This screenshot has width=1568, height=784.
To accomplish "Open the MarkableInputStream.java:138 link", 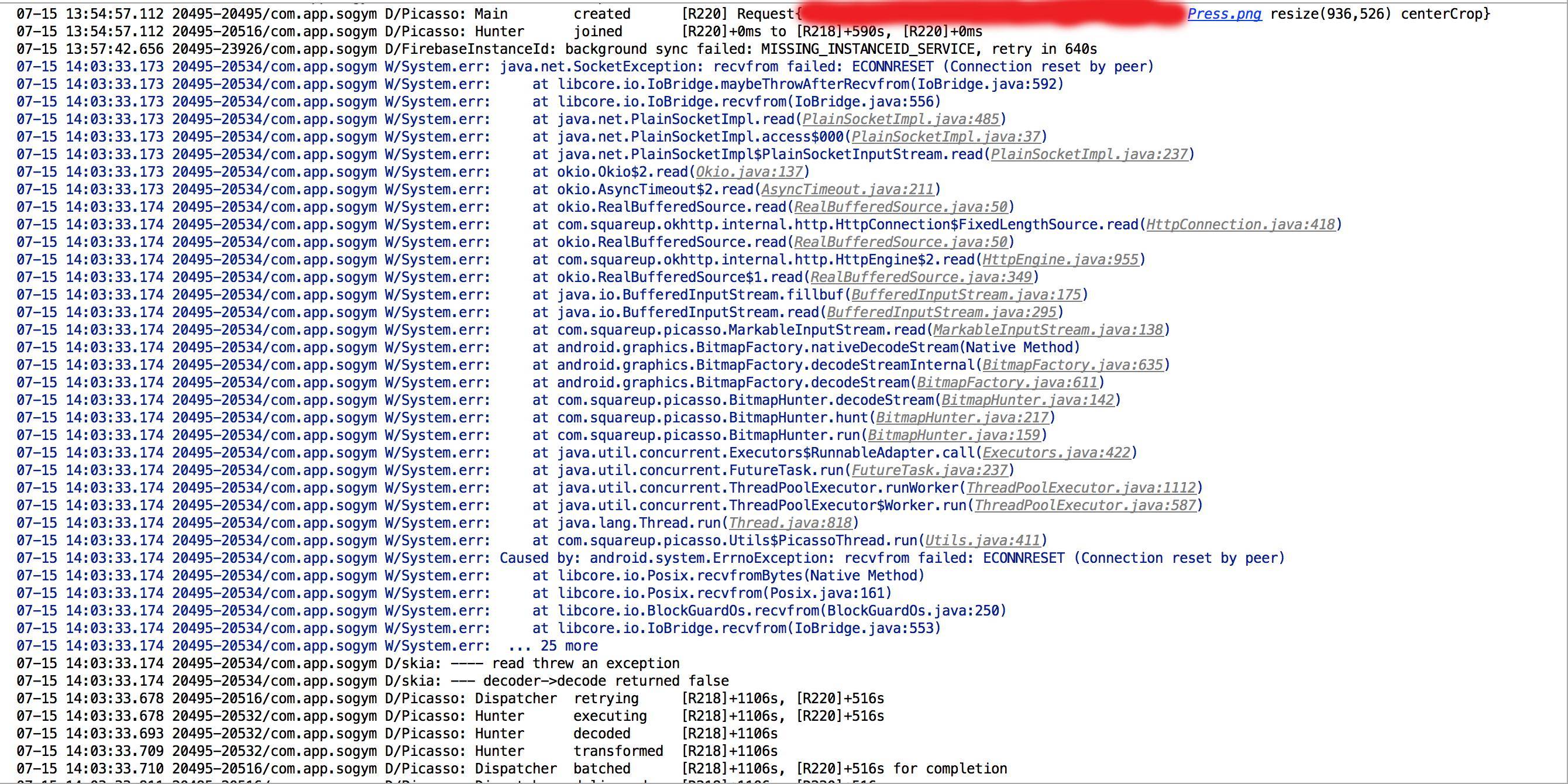I will [1047, 331].
